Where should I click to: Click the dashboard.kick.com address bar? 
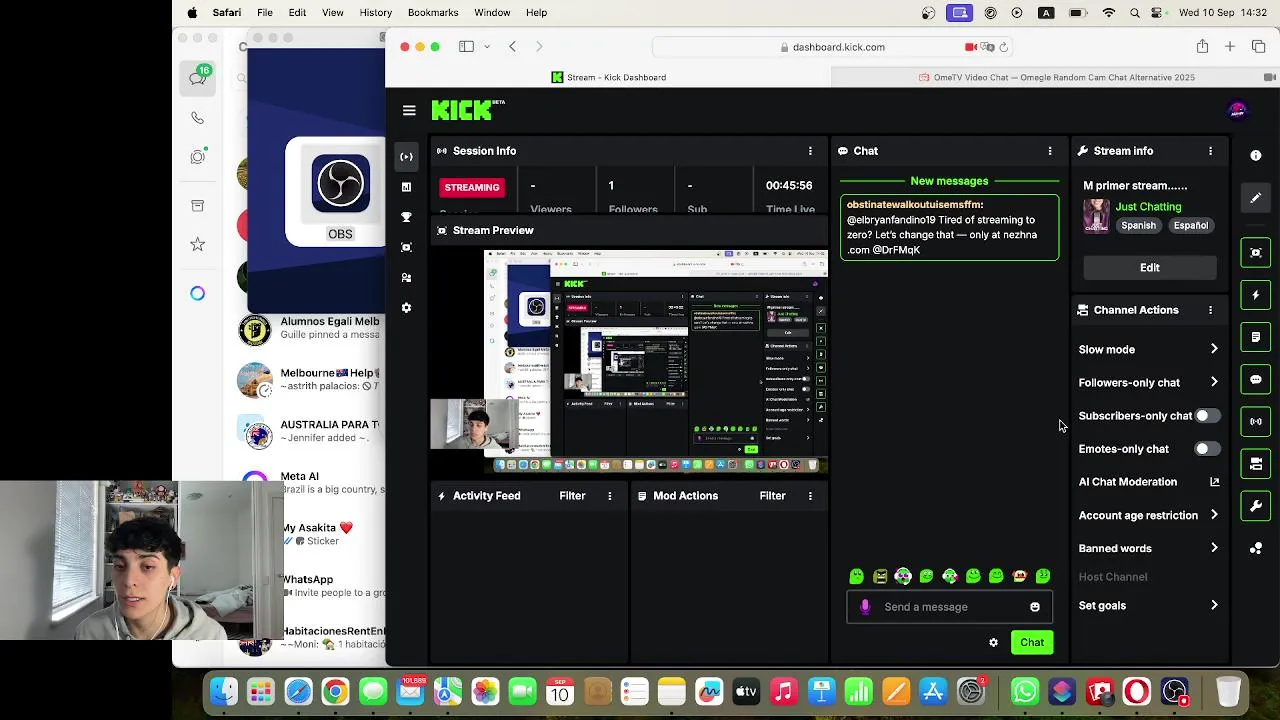832,47
